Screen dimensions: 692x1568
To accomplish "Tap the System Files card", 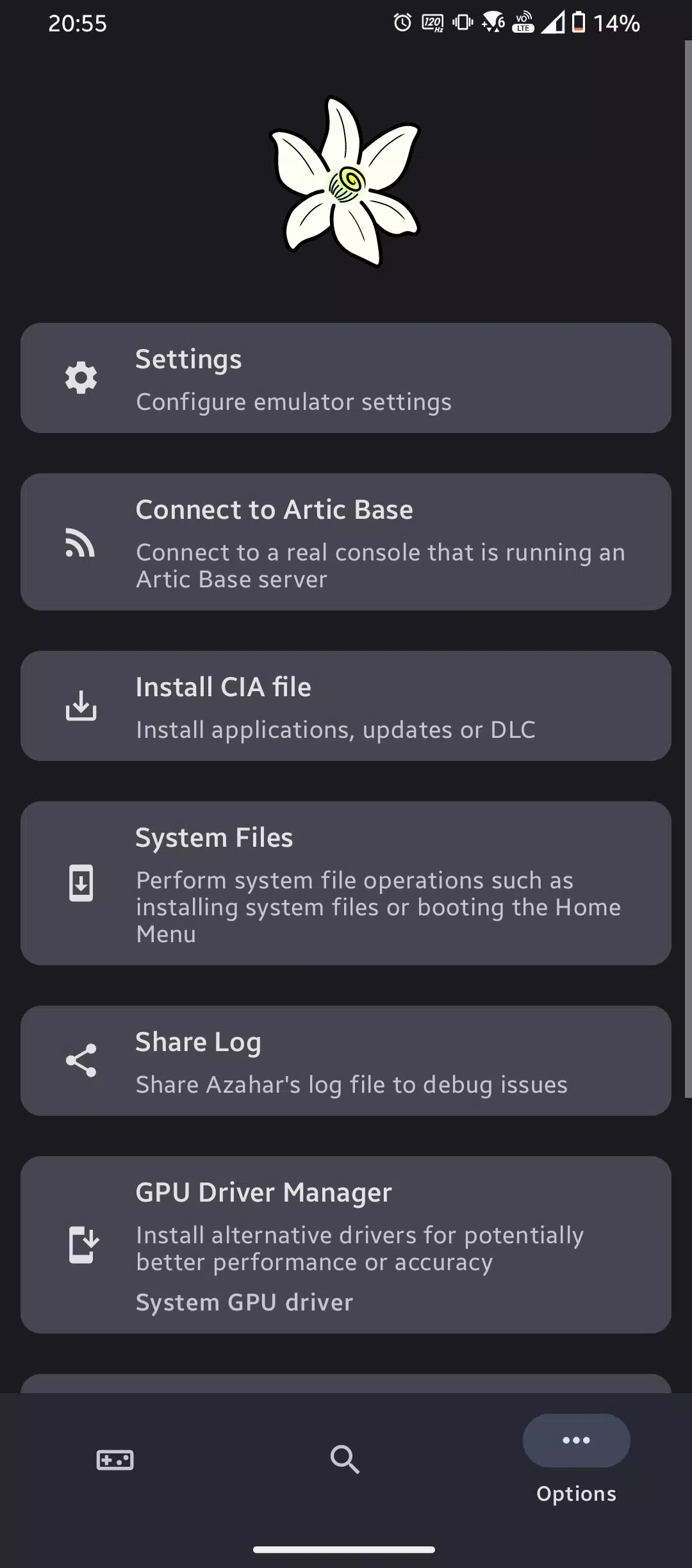I will [x=346, y=883].
